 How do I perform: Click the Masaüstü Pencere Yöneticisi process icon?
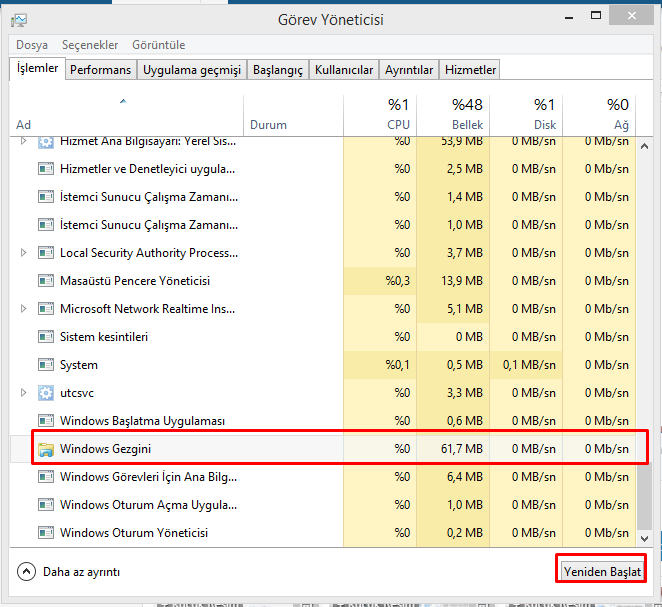[x=46, y=281]
